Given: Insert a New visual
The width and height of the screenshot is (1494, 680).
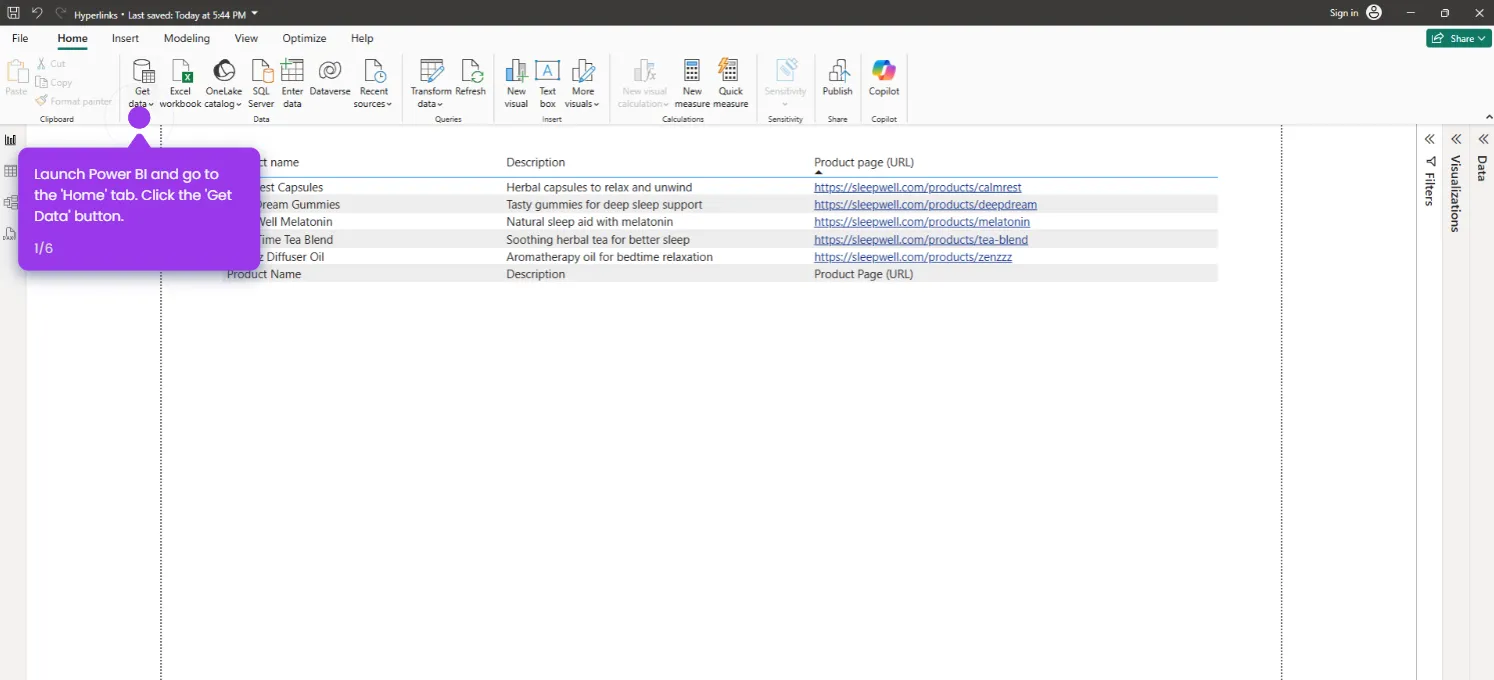Looking at the screenshot, I should click(x=516, y=84).
